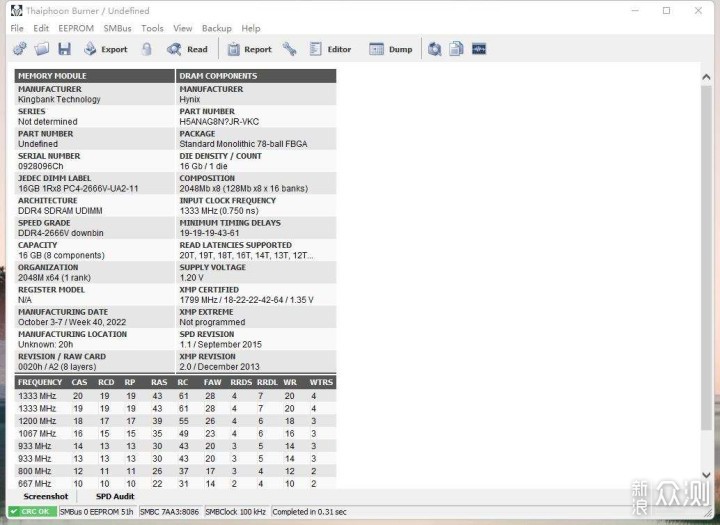Click the padlock write-protection icon
Image resolution: width=720 pixels, height=525 pixels.
pos(146,49)
